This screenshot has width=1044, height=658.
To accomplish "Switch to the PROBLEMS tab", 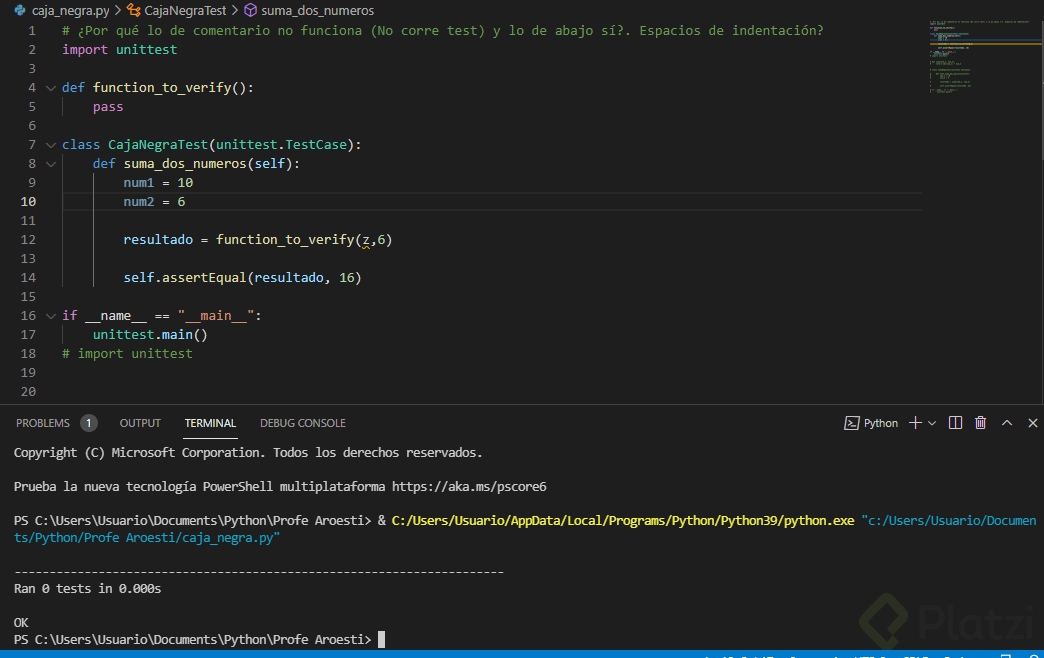I will tap(43, 423).
